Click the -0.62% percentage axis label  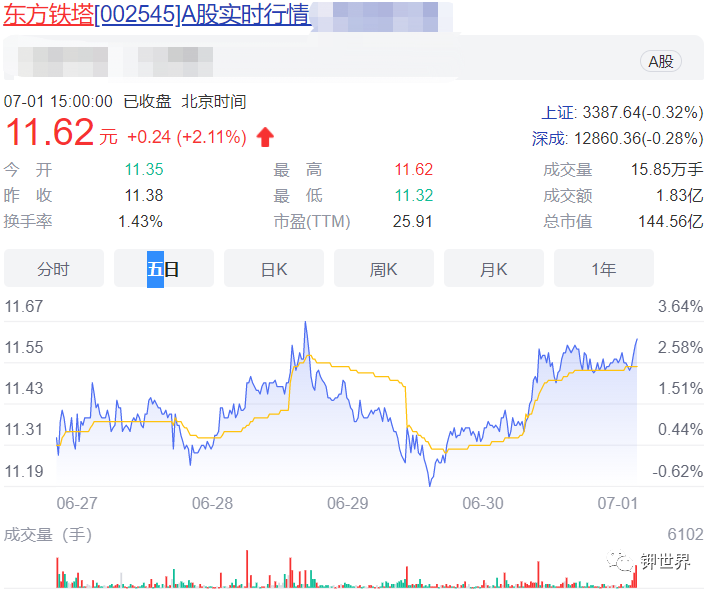coord(678,471)
